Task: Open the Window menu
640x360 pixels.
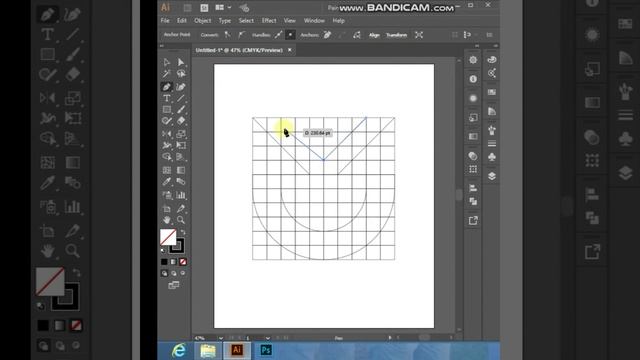Action: [314, 20]
